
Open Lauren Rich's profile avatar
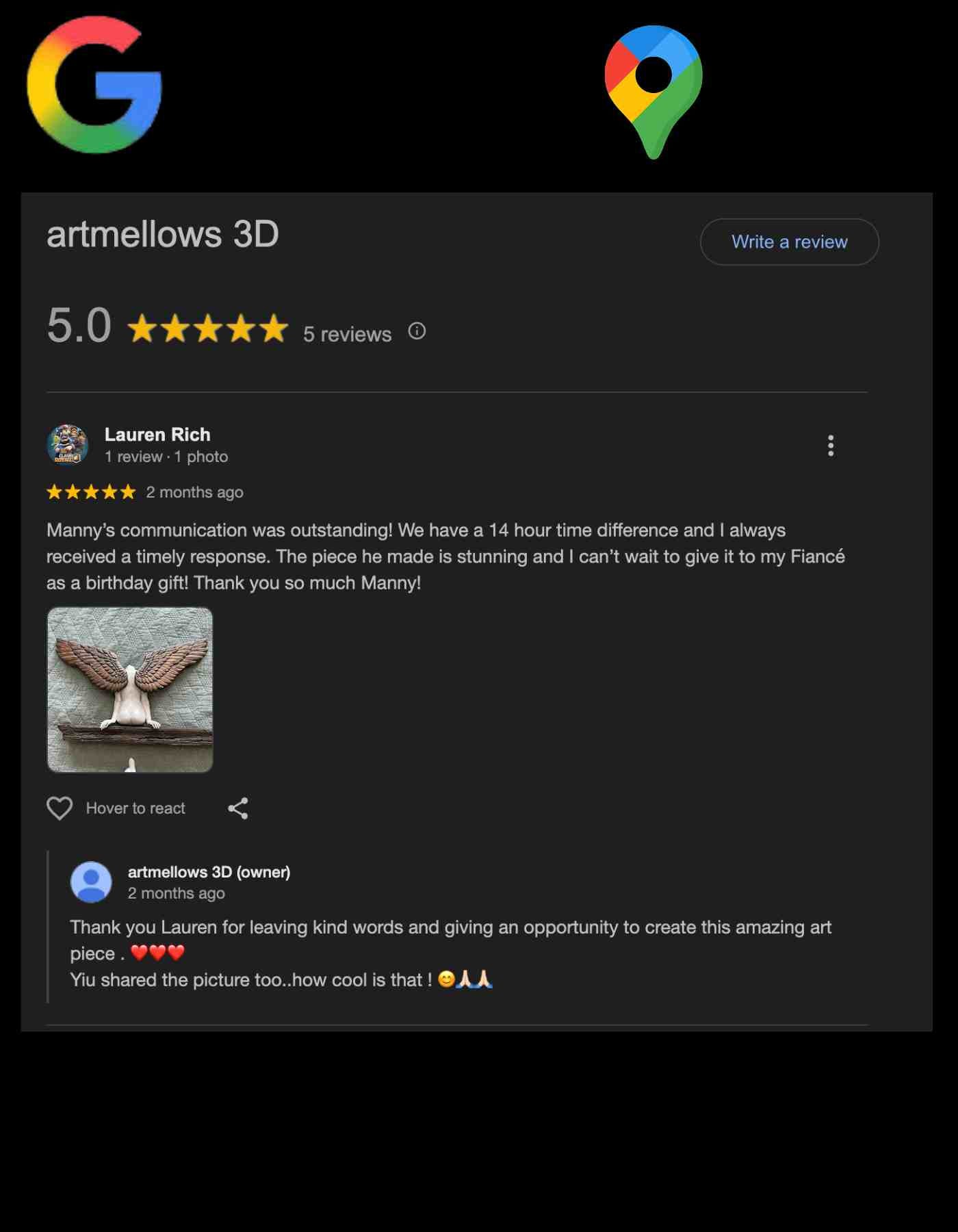click(67, 444)
